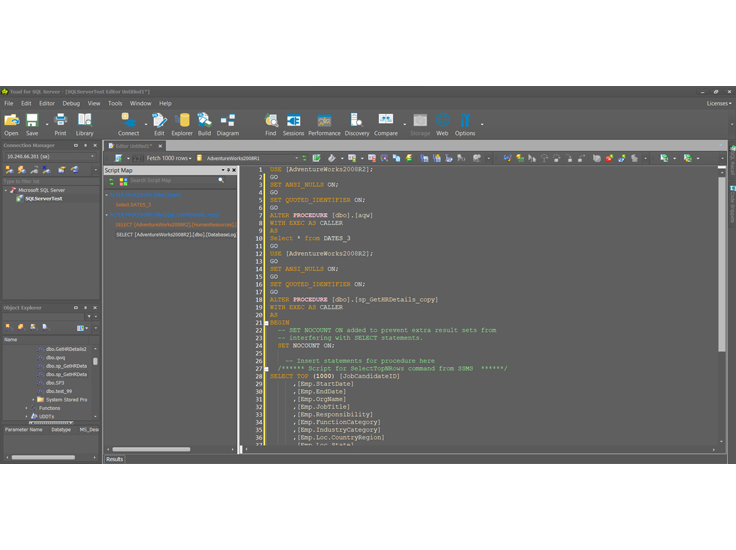Click the editor vertical scrollbar thumb
Screen dimensions: 736x550
coord(722,264)
